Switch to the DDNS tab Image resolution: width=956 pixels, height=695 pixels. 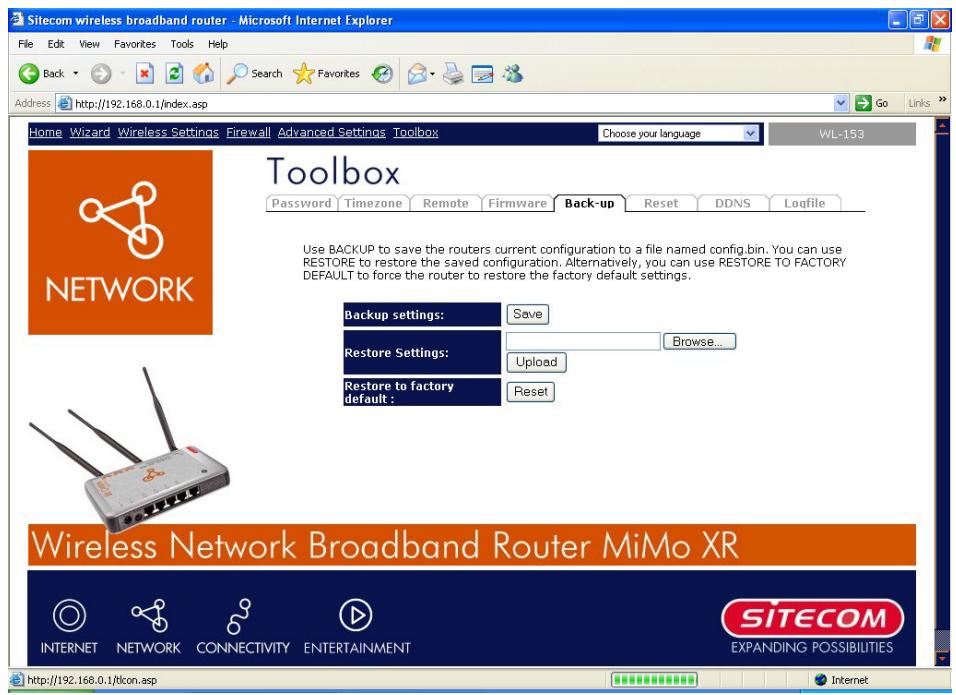pos(733,203)
